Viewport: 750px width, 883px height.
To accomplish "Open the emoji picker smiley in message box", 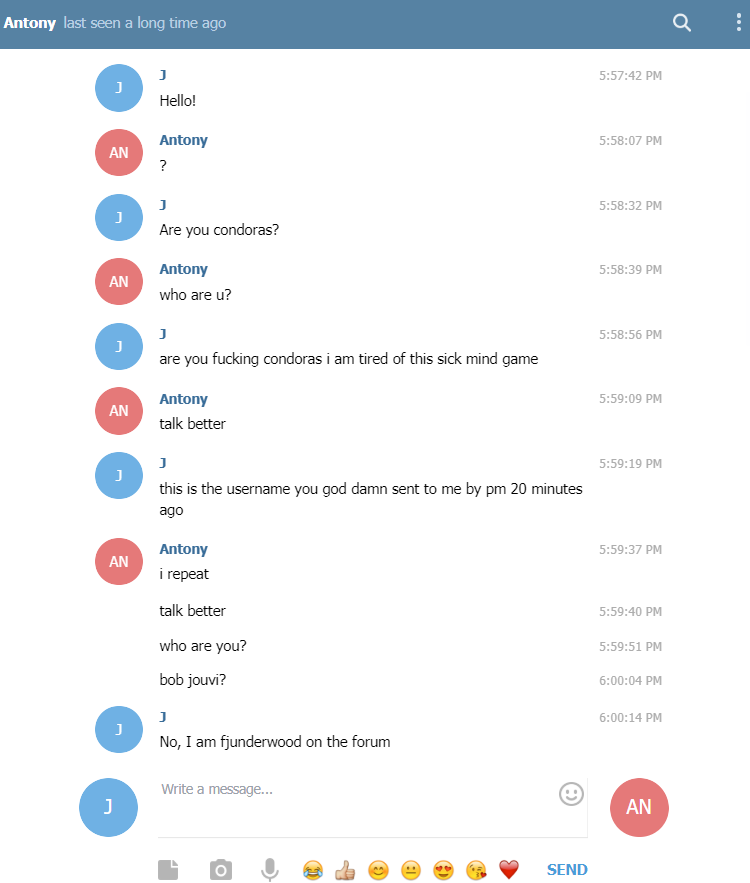I will click(x=571, y=794).
